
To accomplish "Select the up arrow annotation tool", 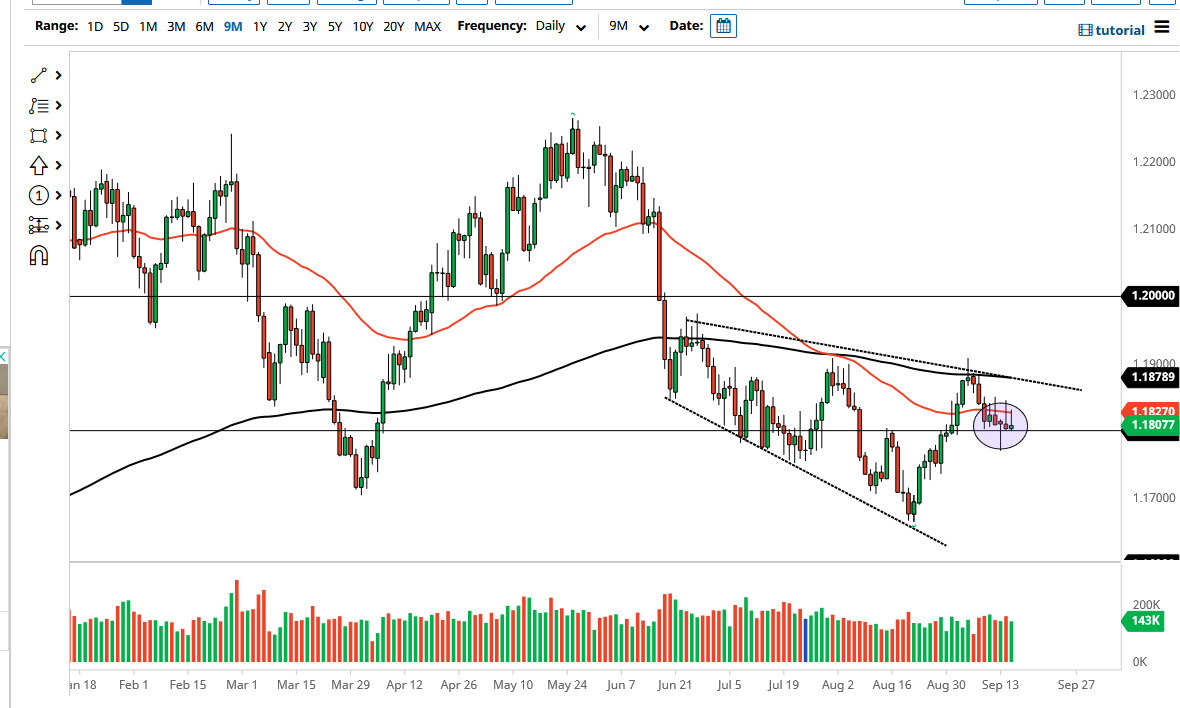I will [x=39, y=165].
